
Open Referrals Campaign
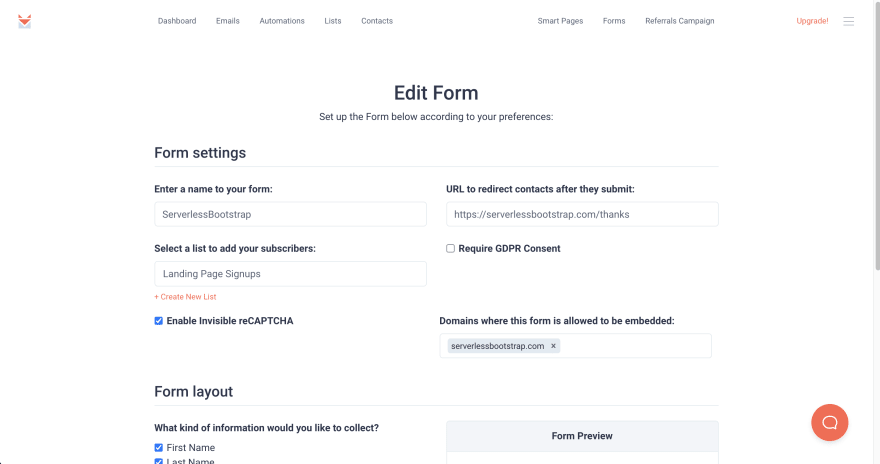(680, 21)
